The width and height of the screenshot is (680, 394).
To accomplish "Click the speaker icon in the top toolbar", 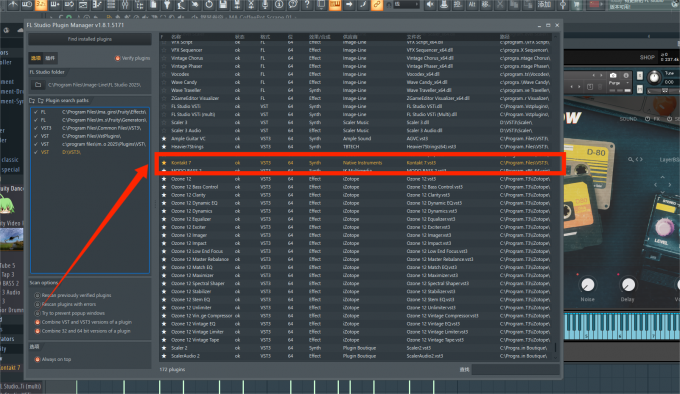I will (429, 5).
